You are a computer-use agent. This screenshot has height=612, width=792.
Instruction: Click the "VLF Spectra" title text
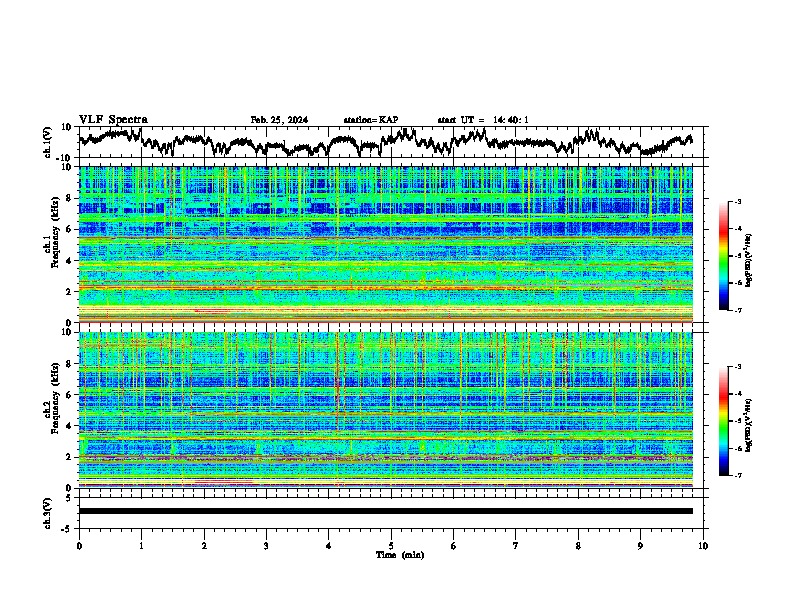point(113,120)
